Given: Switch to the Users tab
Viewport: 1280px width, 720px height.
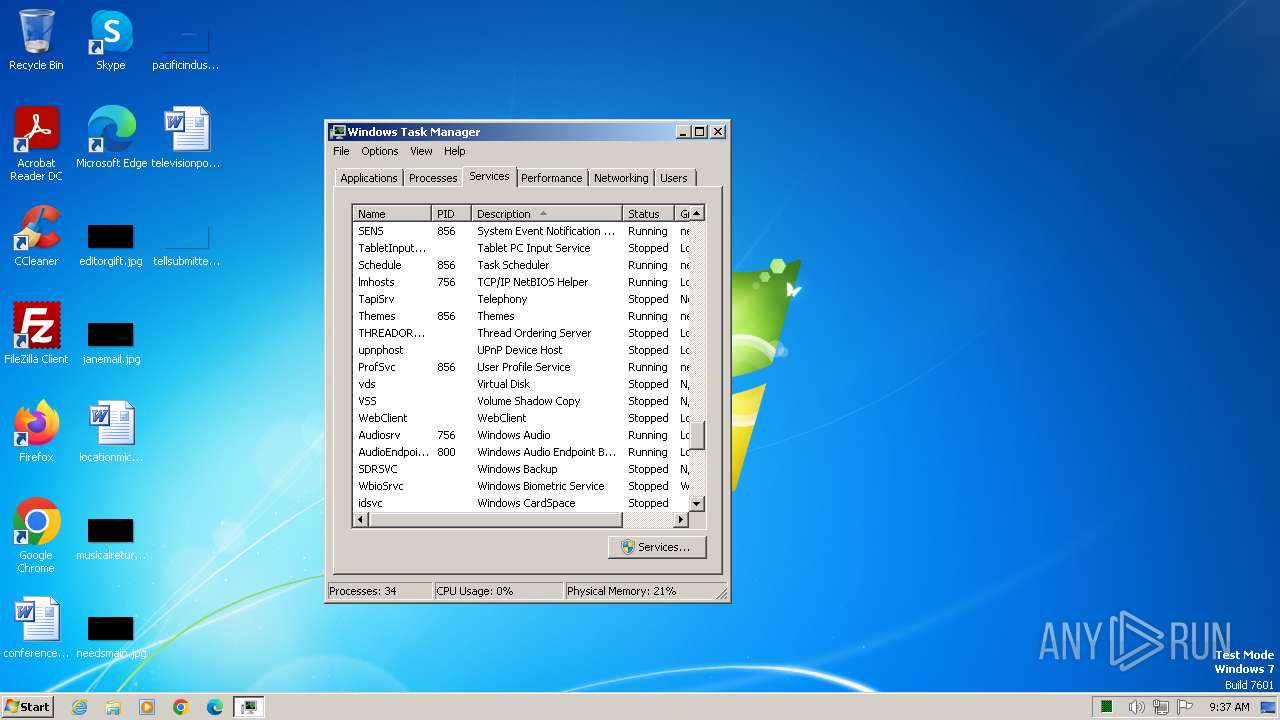Looking at the screenshot, I should [x=674, y=178].
